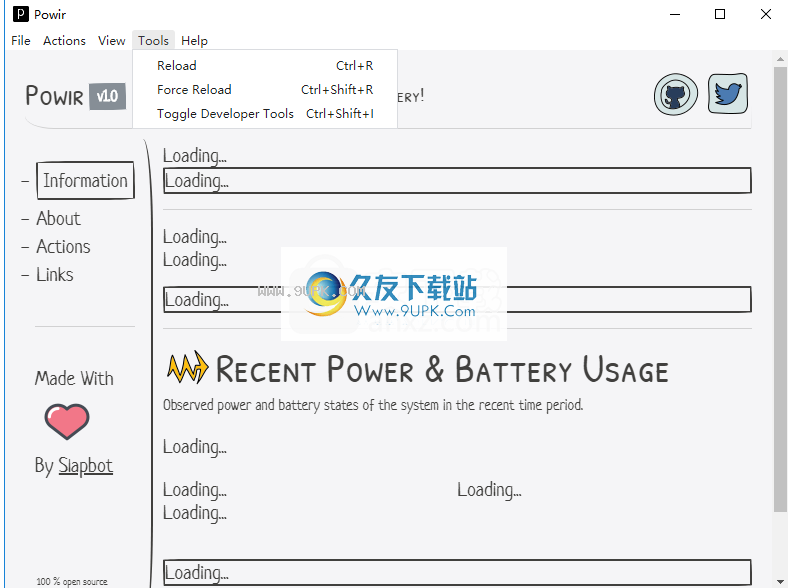Click the vertical scrollbar thumb

(780, 289)
